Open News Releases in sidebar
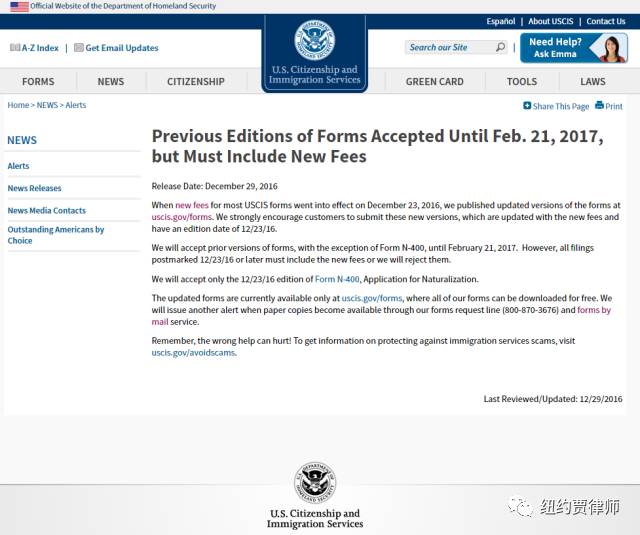The image size is (640, 535). (34, 188)
